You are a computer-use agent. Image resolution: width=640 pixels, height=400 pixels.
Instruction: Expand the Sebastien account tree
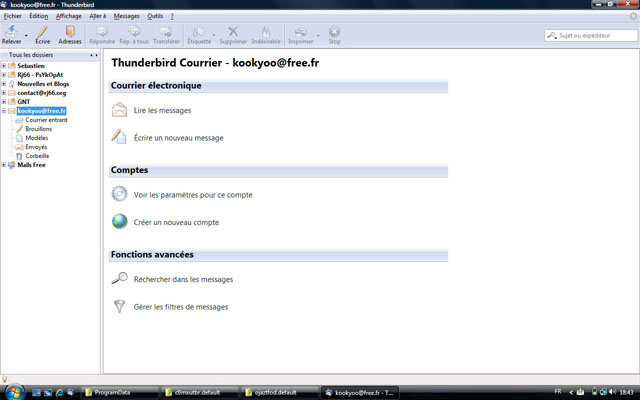[4, 66]
